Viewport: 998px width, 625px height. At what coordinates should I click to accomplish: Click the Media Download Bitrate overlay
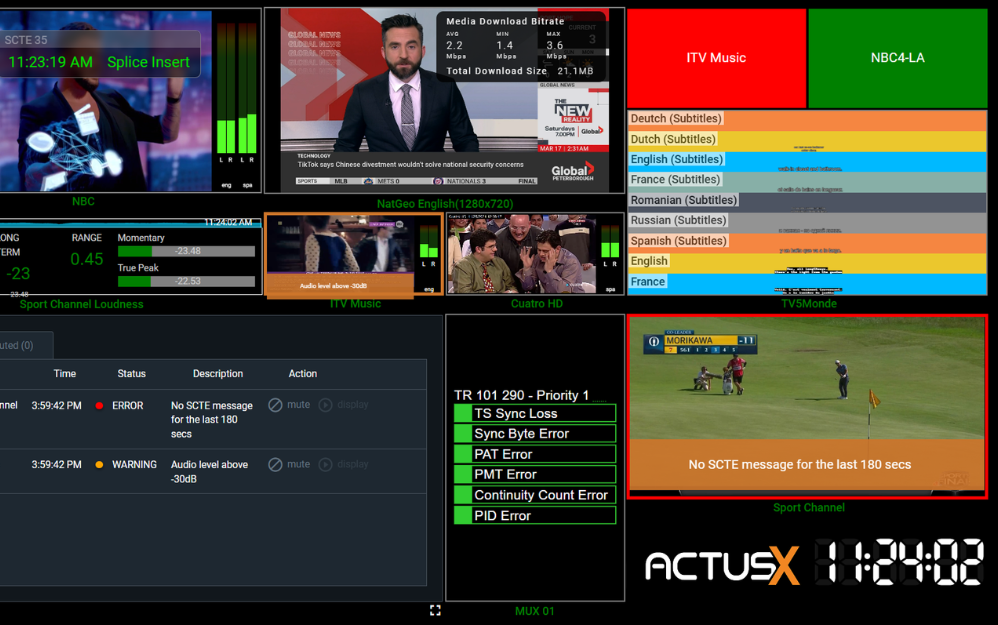pyautogui.click(x=521, y=46)
